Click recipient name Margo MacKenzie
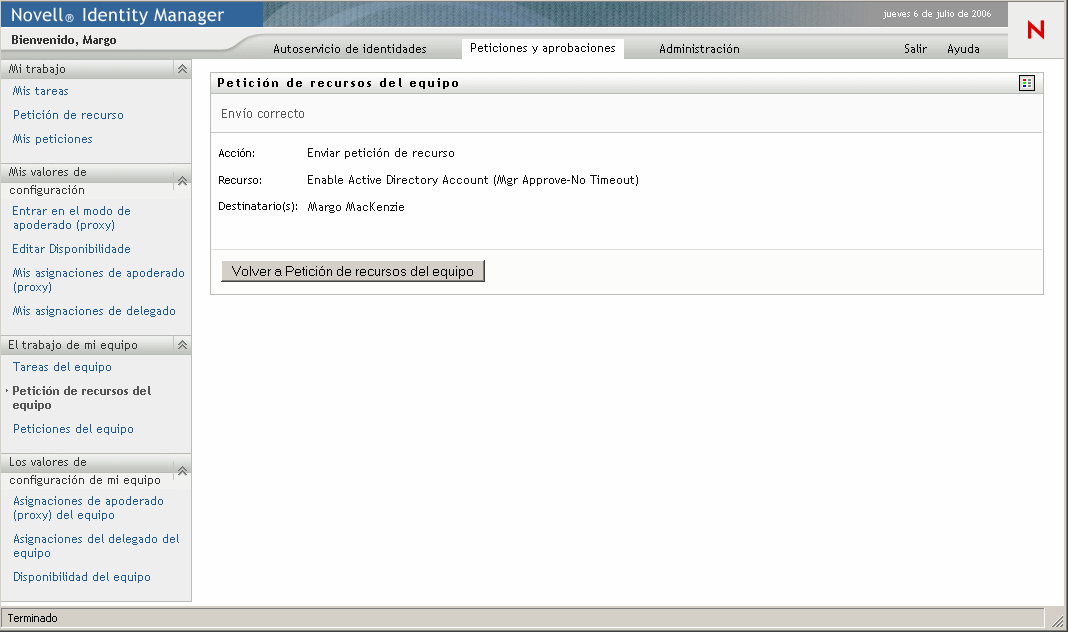 point(356,207)
